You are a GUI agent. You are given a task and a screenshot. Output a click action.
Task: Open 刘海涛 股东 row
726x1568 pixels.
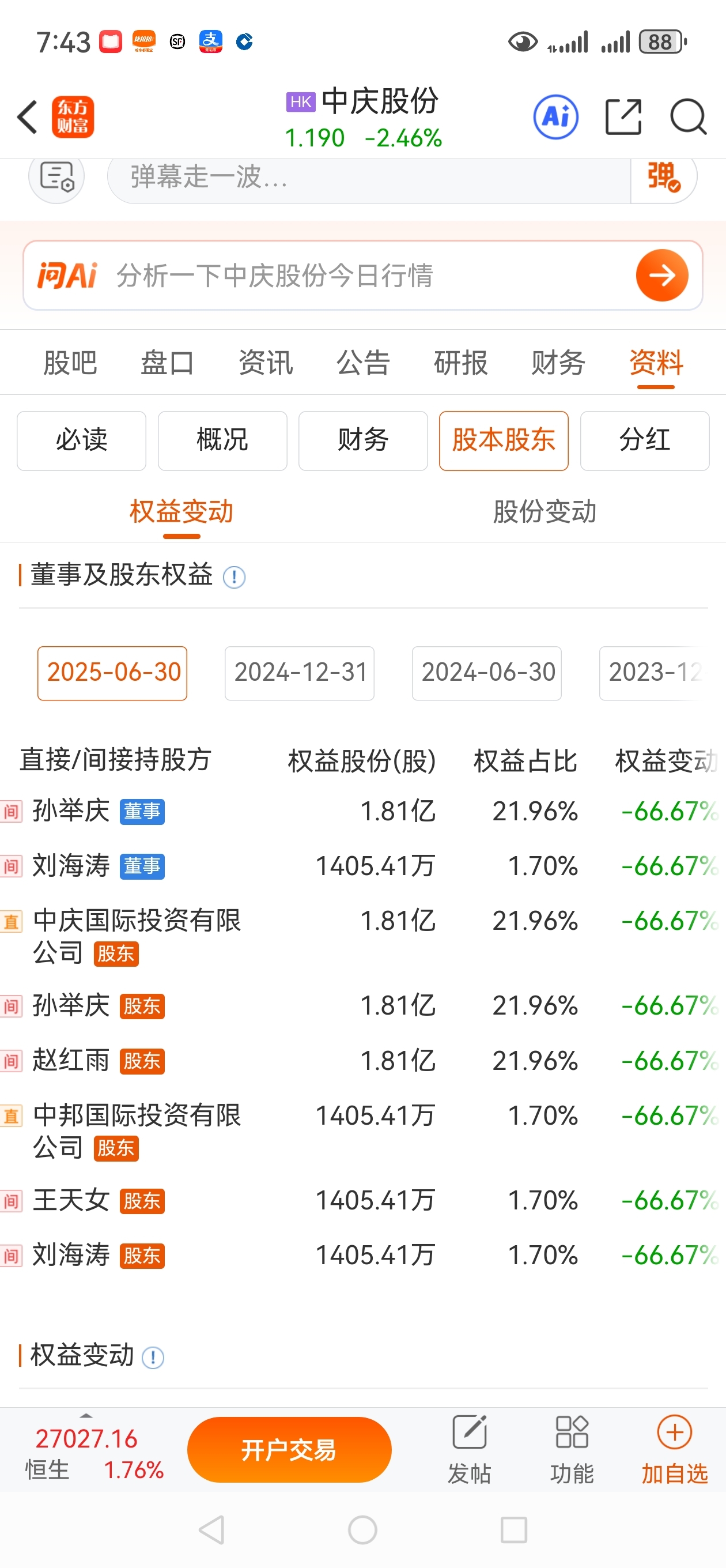pos(362,1254)
